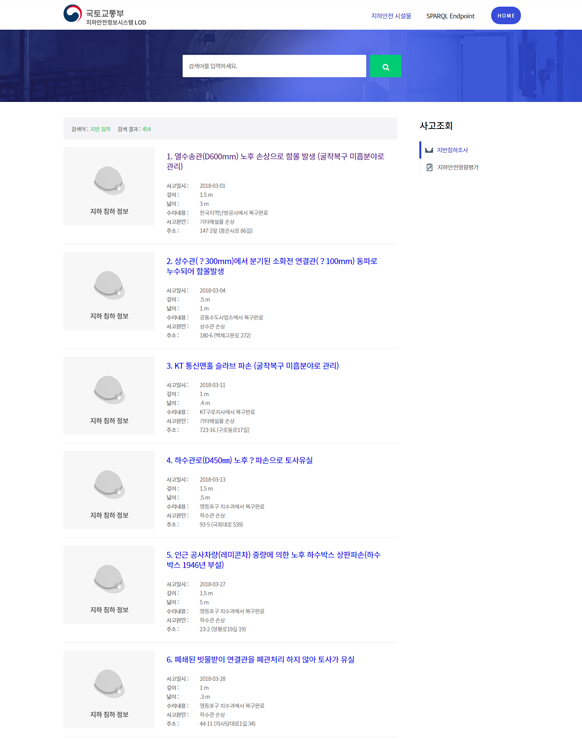Click helmet thumbnail for result 1 열수송관
Screen dimensions: 582x741
click(109, 186)
